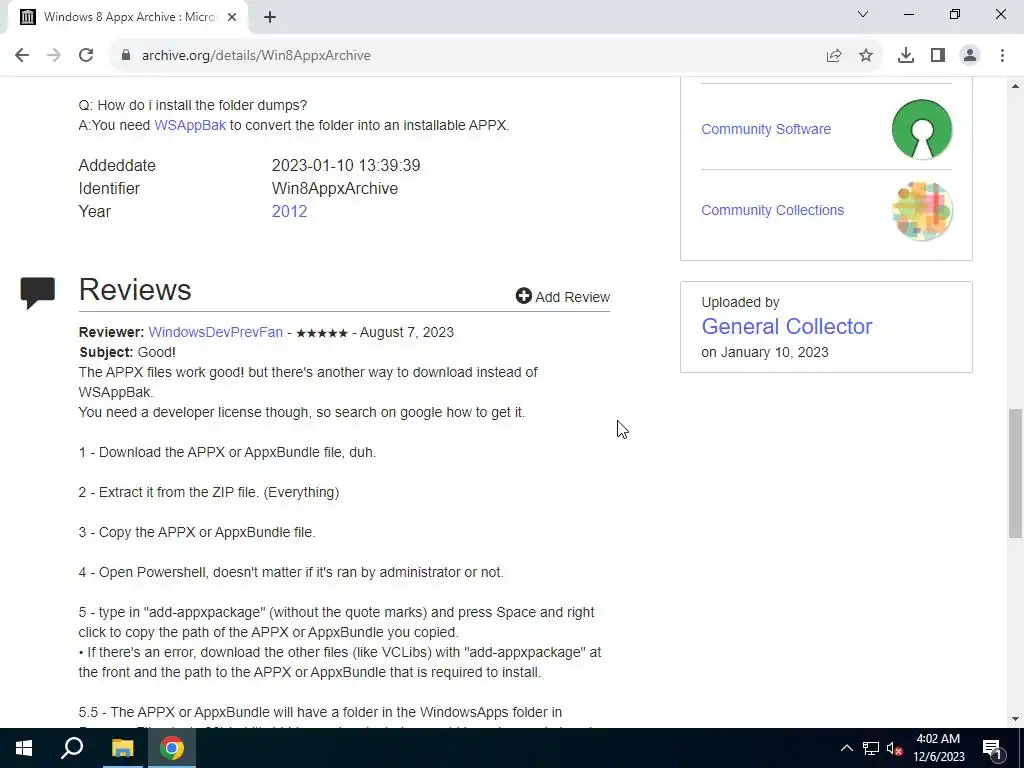Image resolution: width=1024 pixels, height=768 pixels.
Task: Open File Explorer from taskbar
Action: coord(122,748)
